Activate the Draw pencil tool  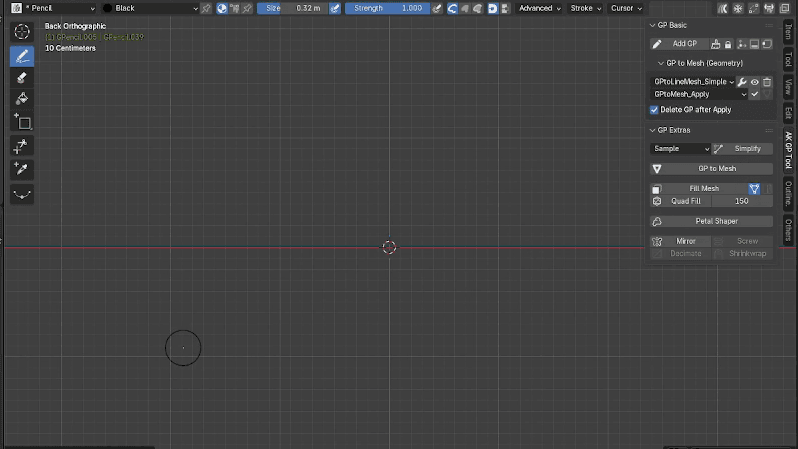(x=22, y=56)
